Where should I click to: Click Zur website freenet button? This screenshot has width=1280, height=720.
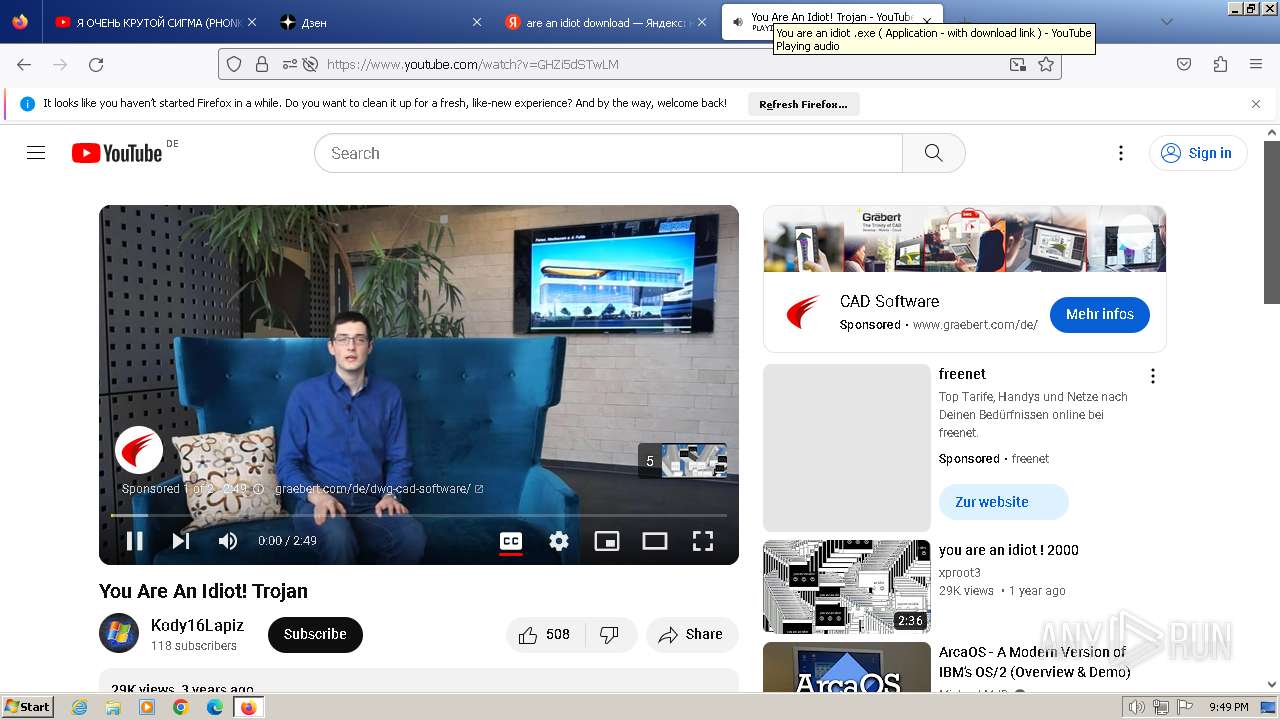(x=1003, y=502)
